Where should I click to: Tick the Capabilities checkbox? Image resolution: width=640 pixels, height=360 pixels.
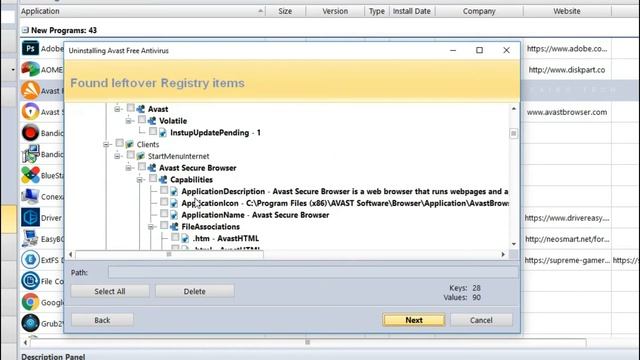pyautogui.click(x=153, y=178)
